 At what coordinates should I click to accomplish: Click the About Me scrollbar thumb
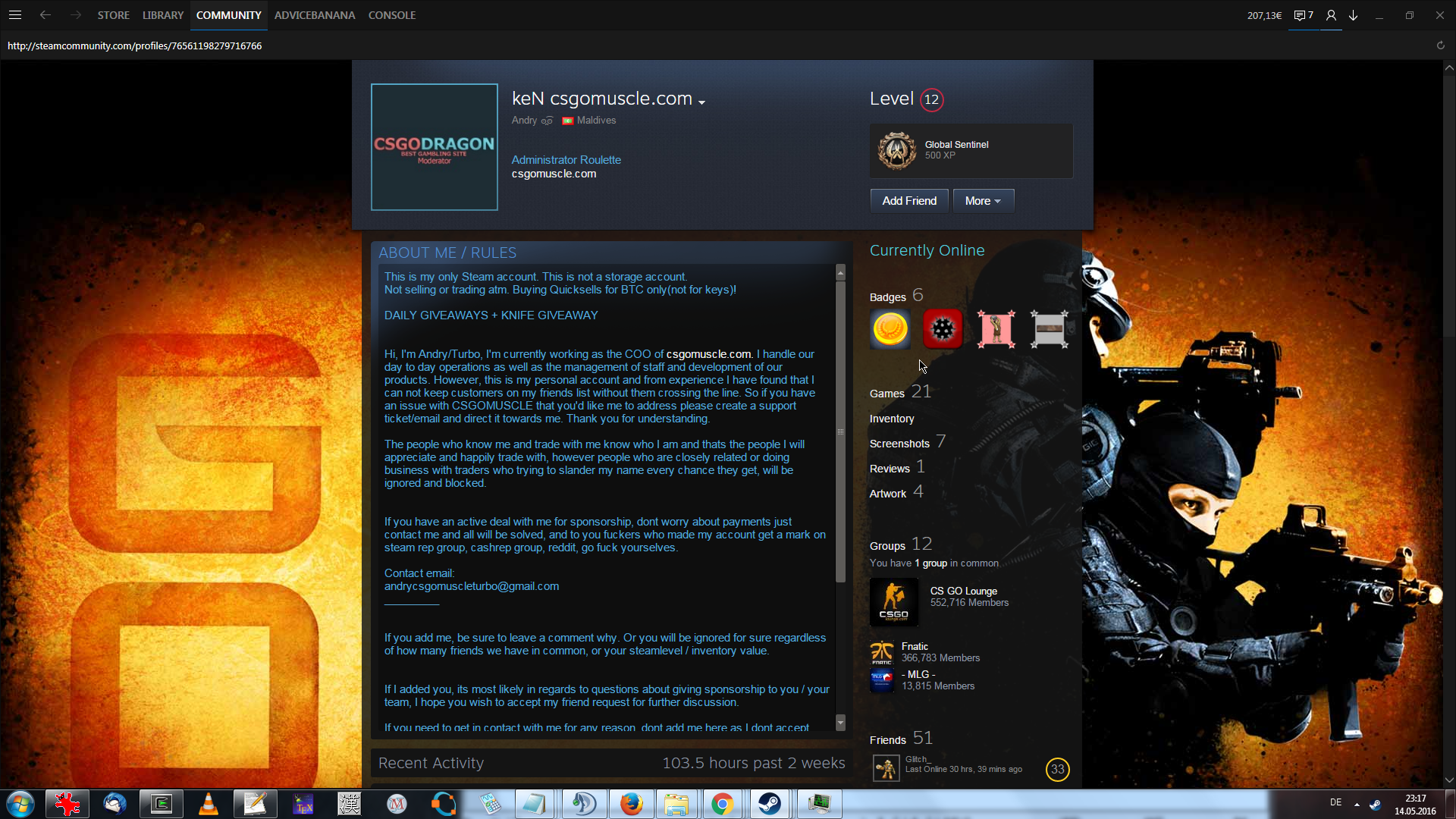point(840,431)
